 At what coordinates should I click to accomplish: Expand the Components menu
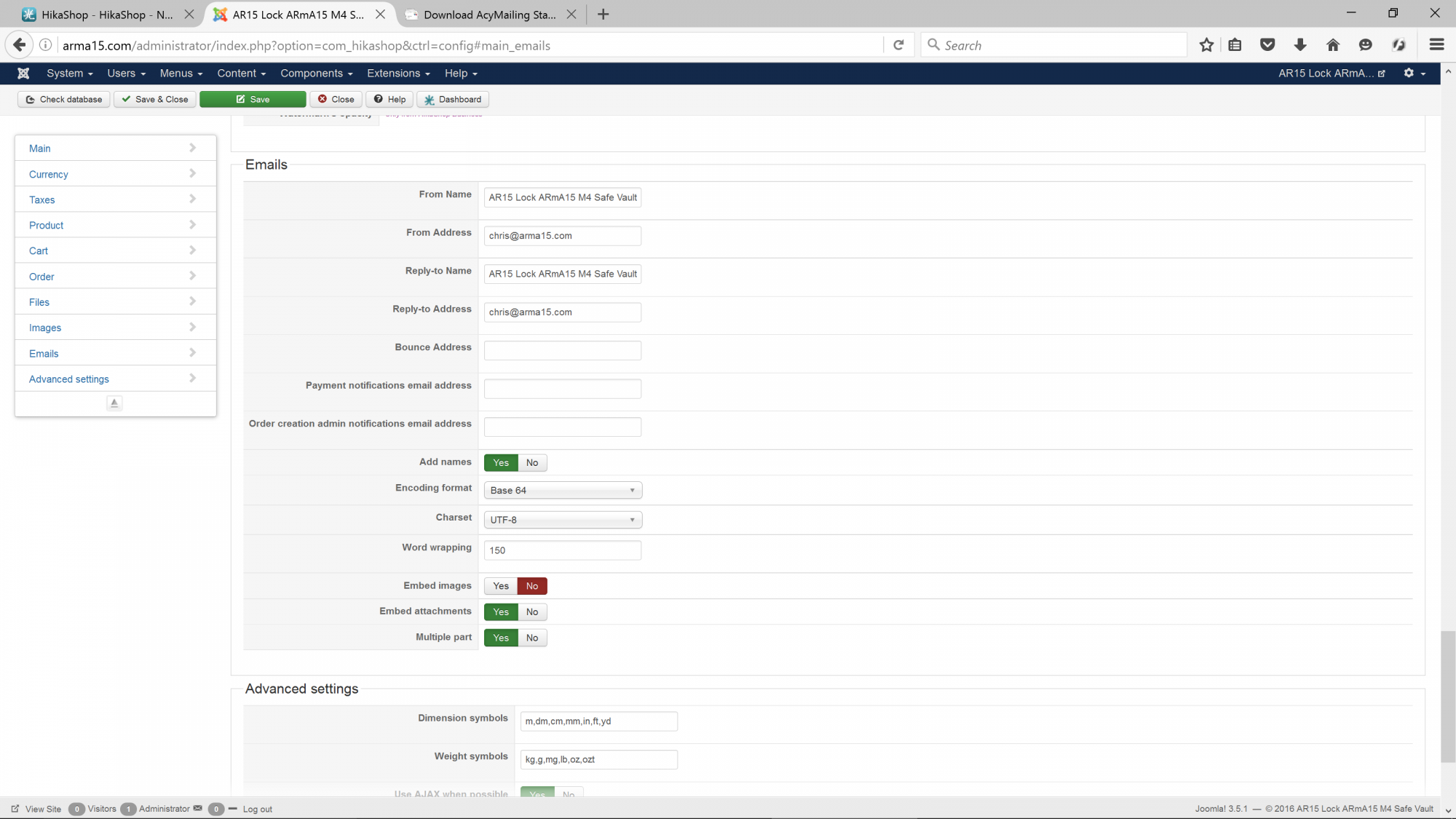[x=316, y=74]
